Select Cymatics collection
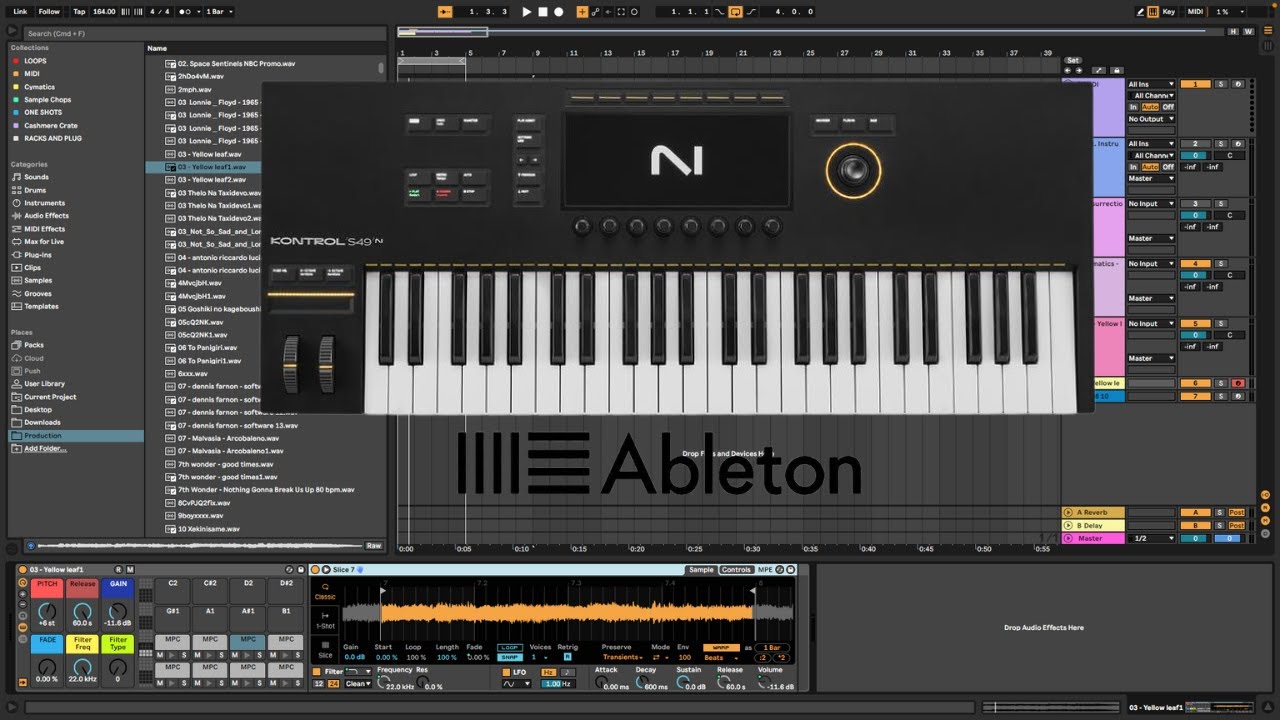 (40, 87)
